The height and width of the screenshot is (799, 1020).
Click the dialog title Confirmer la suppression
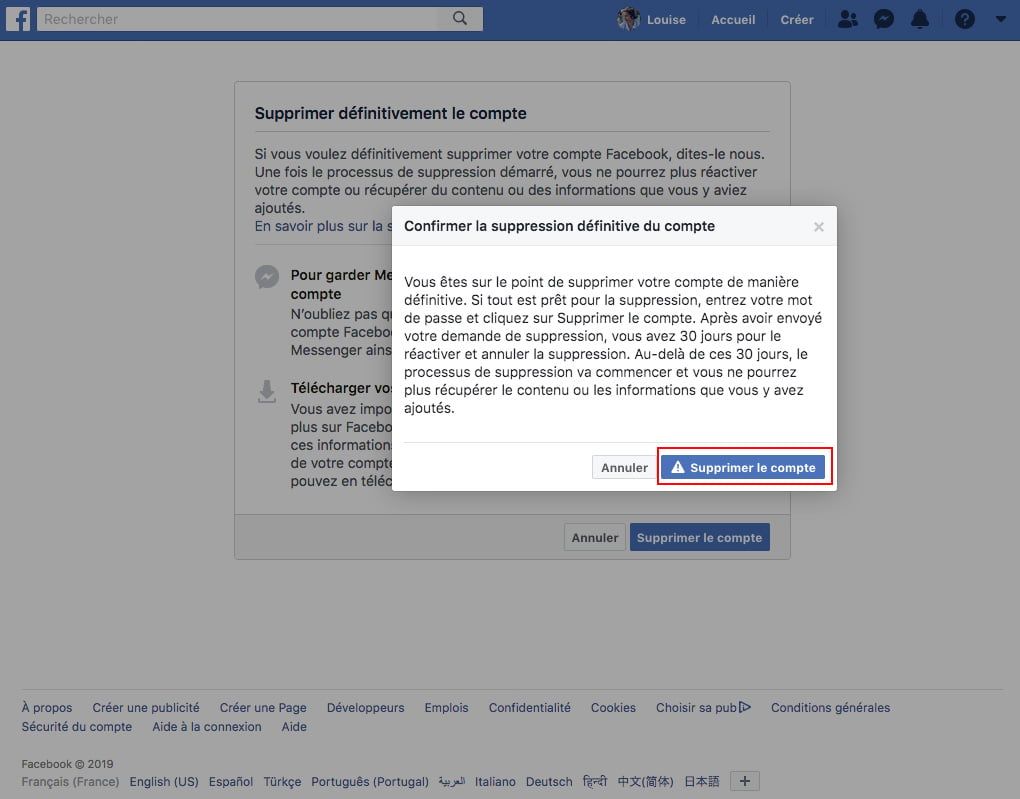click(559, 226)
